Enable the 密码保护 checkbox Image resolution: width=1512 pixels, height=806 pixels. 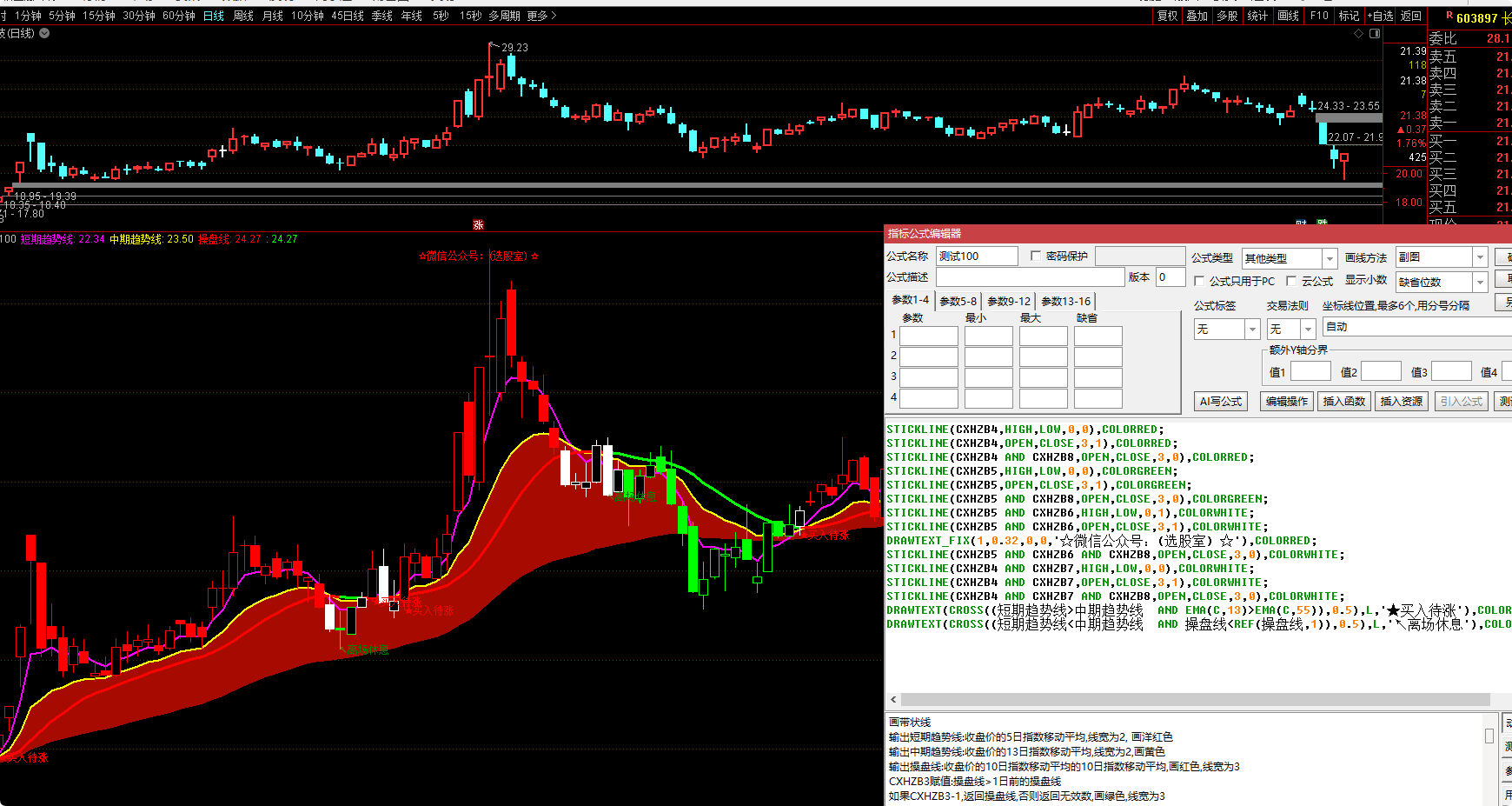[x=1036, y=256]
